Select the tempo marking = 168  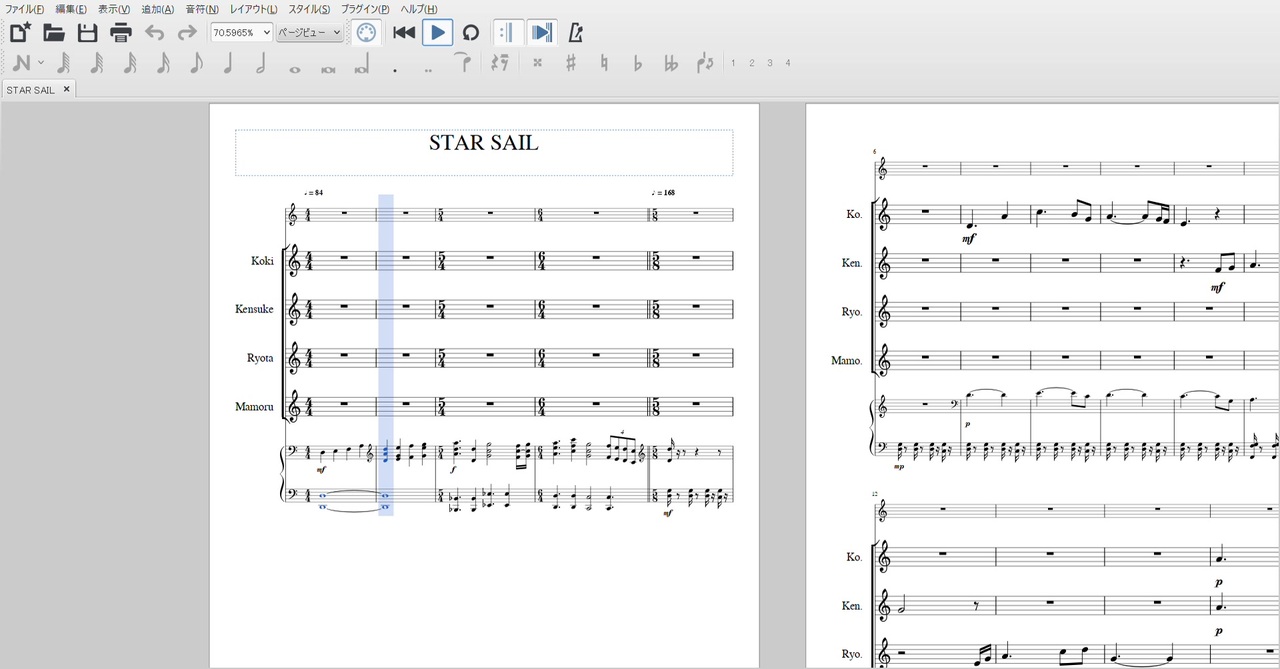coord(663,192)
